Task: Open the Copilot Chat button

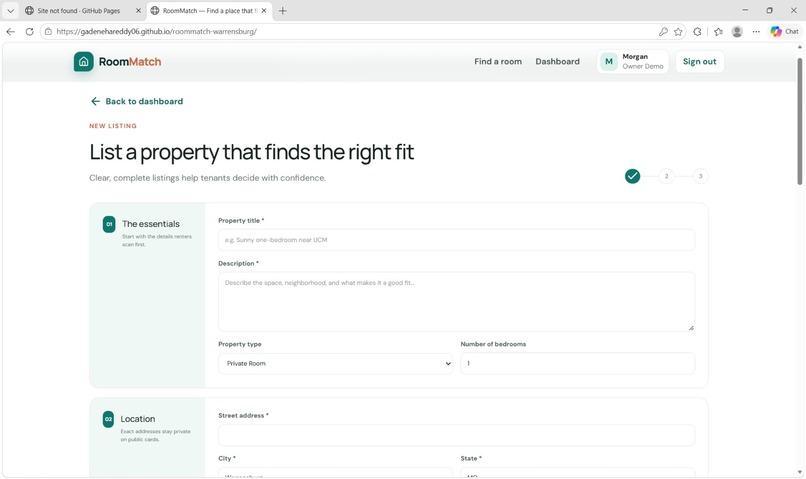Action: [x=784, y=31]
